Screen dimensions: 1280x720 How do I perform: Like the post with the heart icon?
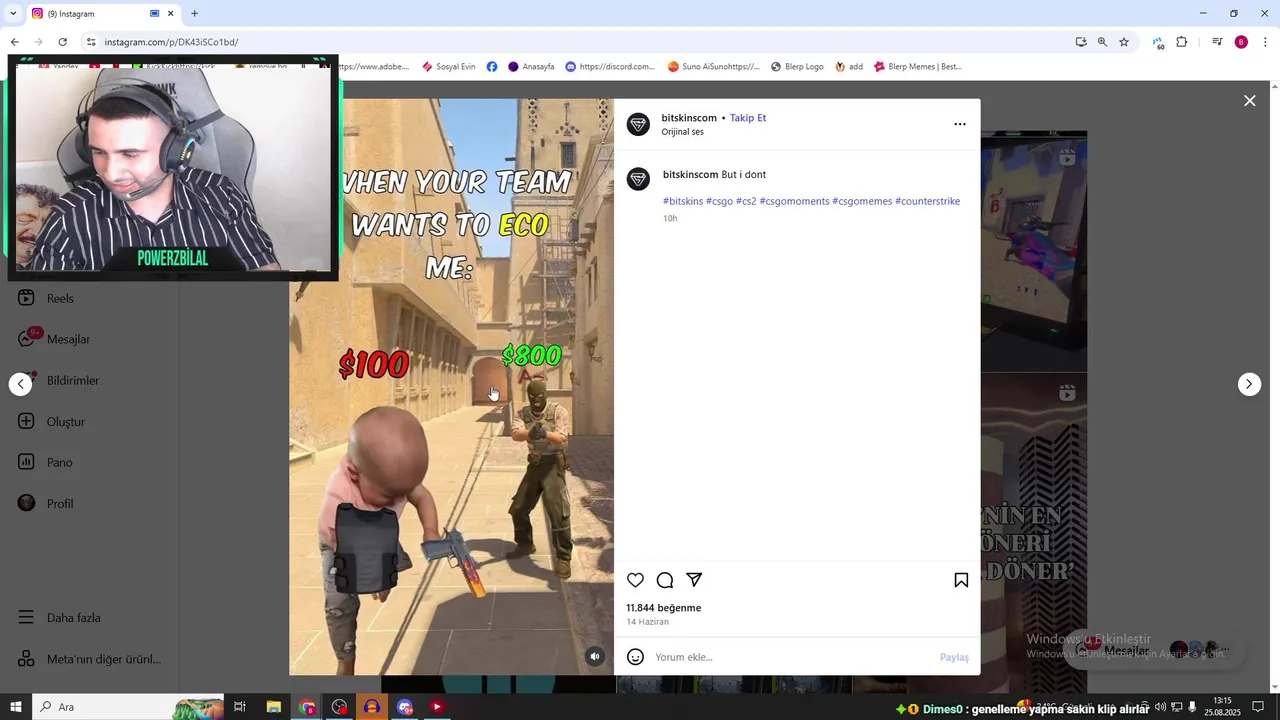[x=635, y=580]
